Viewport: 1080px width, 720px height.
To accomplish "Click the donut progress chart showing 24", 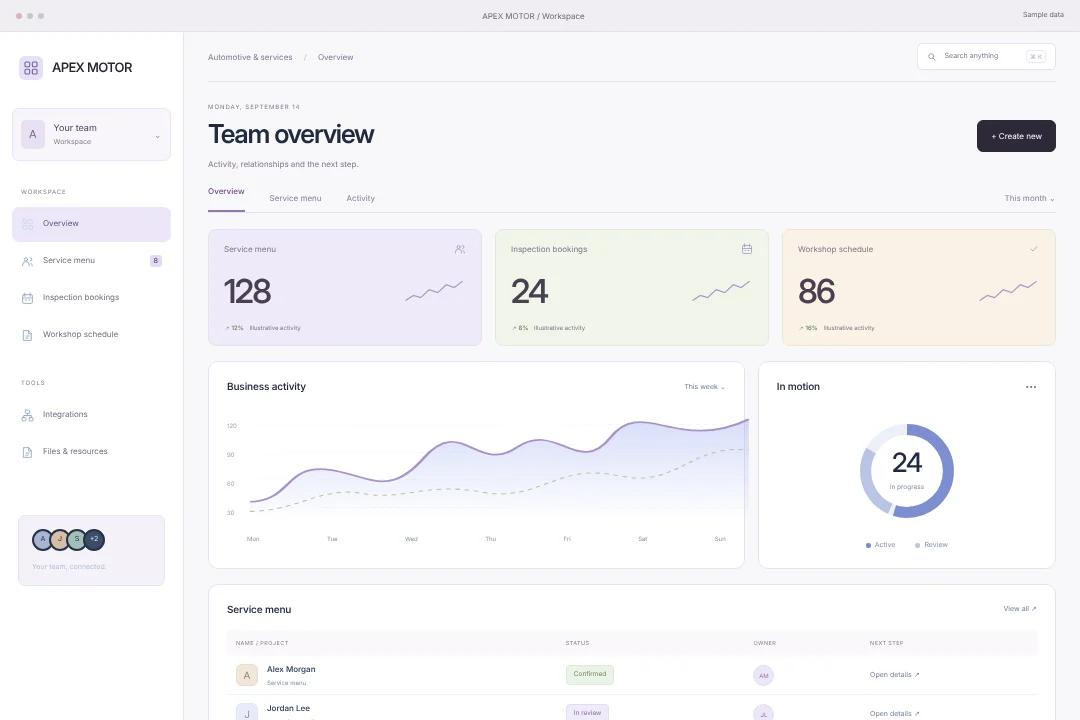I will pyautogui.click(x=906, y=471).
